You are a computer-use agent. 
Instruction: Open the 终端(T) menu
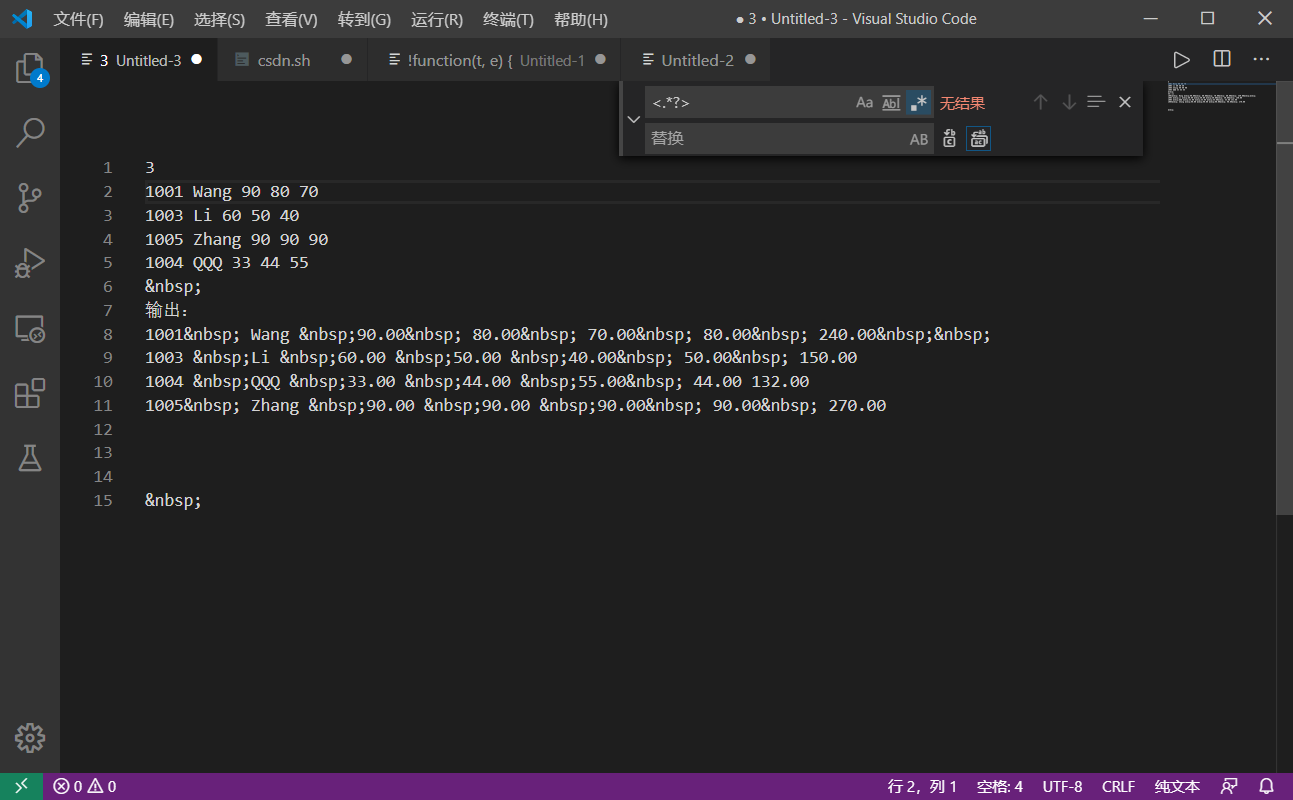click(x=509, y=19)
